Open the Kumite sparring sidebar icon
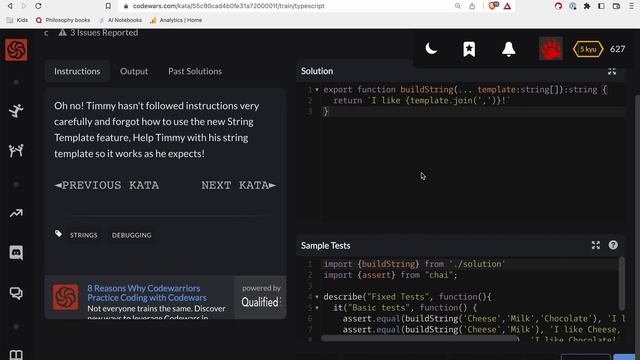 [16, 151]
